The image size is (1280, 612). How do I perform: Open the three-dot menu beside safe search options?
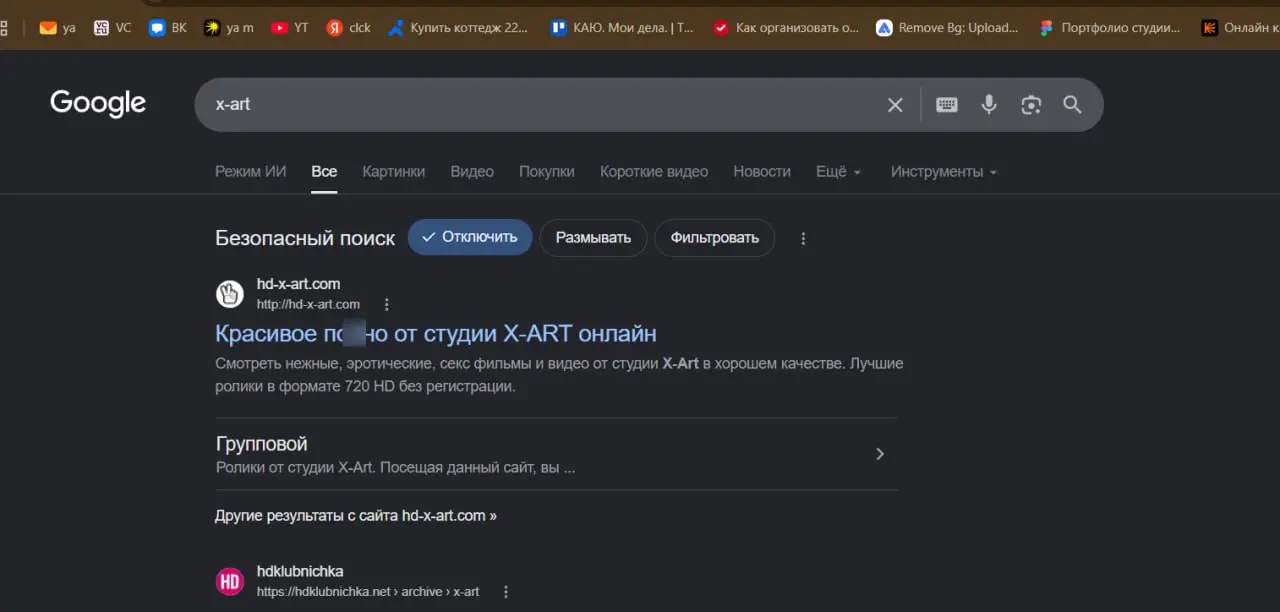803,238
